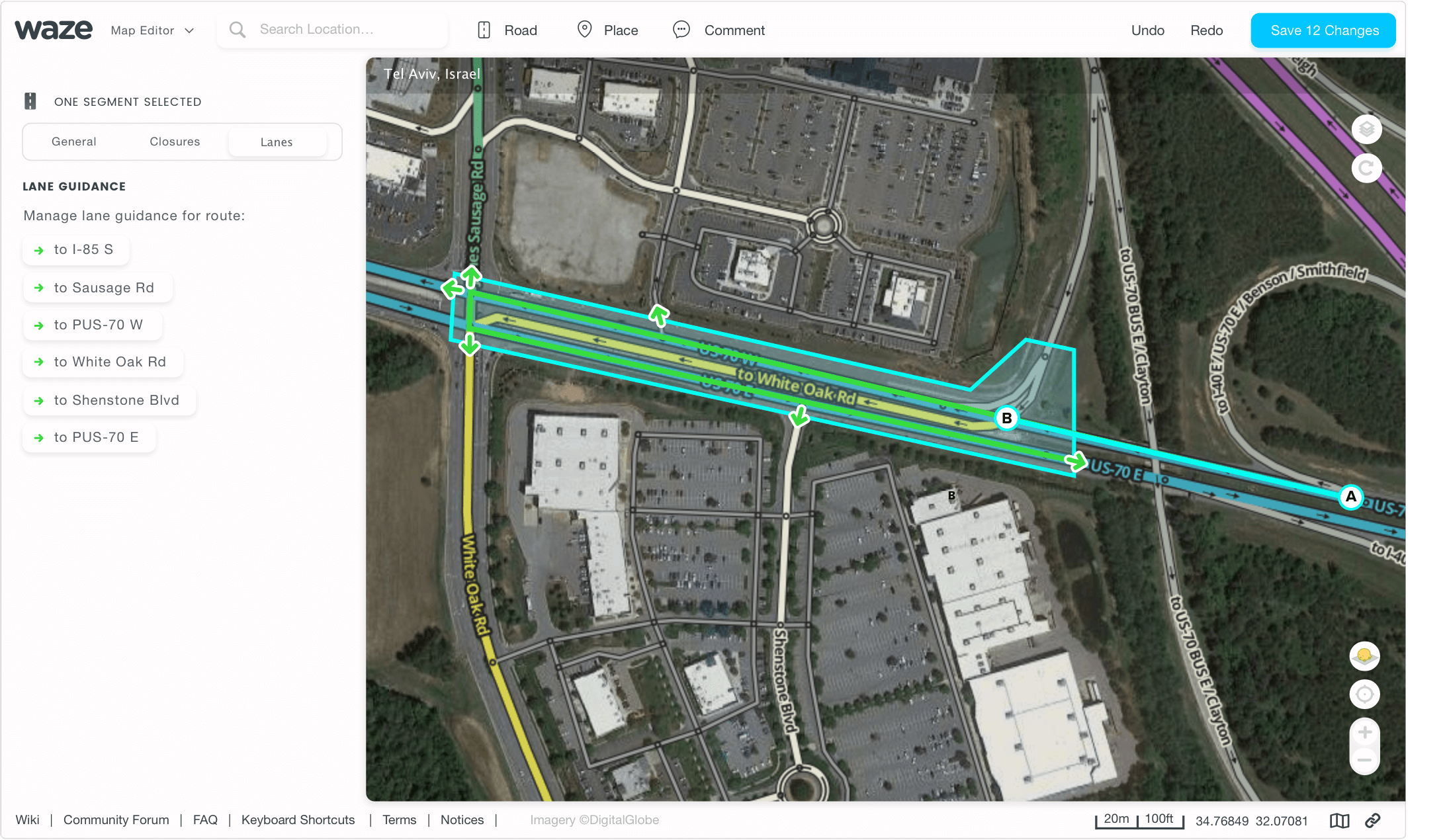
Task: Open the Map Editor dropdown
Action: 152,30
